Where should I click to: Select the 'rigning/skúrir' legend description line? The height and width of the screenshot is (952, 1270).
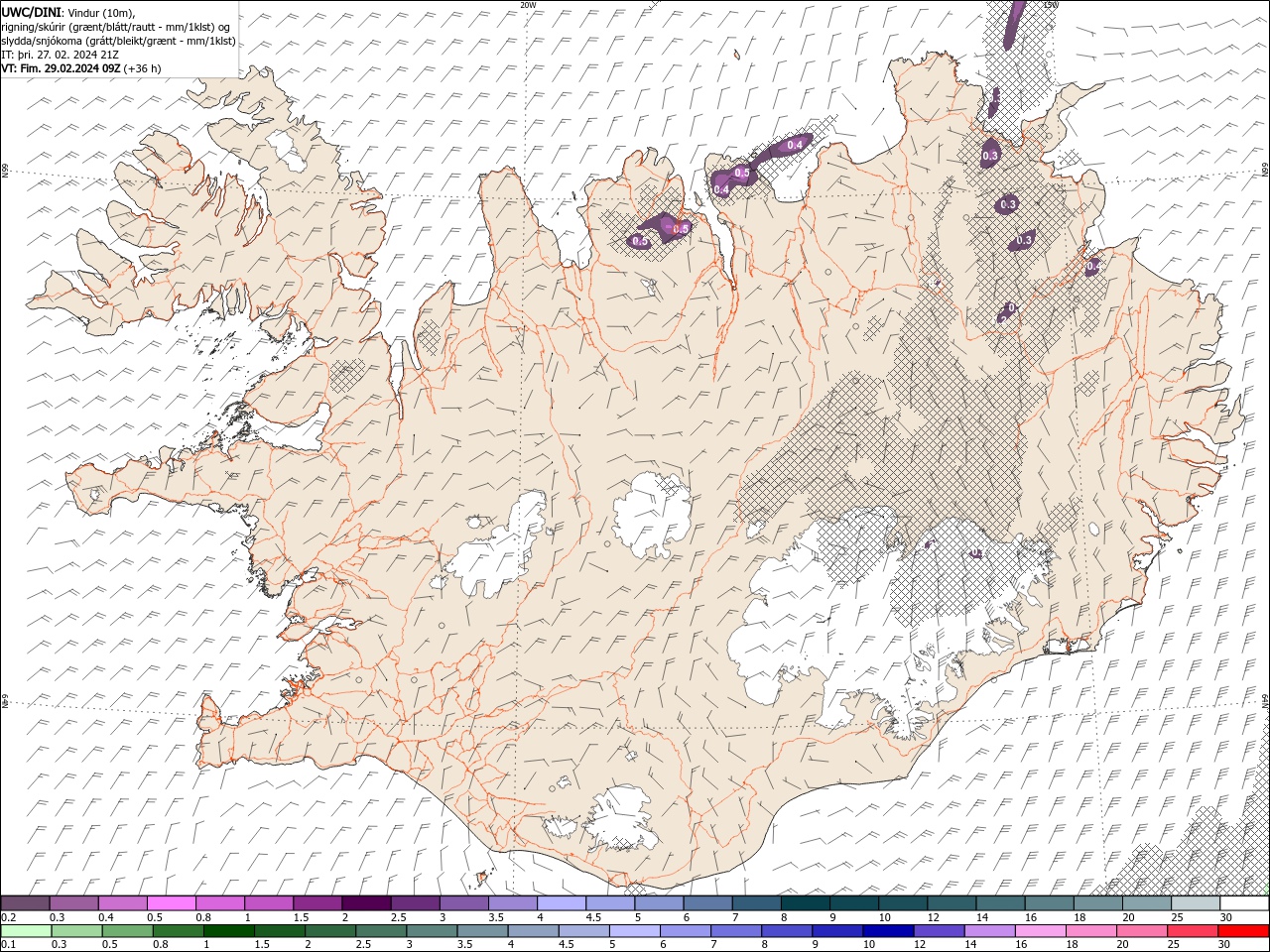pyautogui.click(x=116, y=27)
